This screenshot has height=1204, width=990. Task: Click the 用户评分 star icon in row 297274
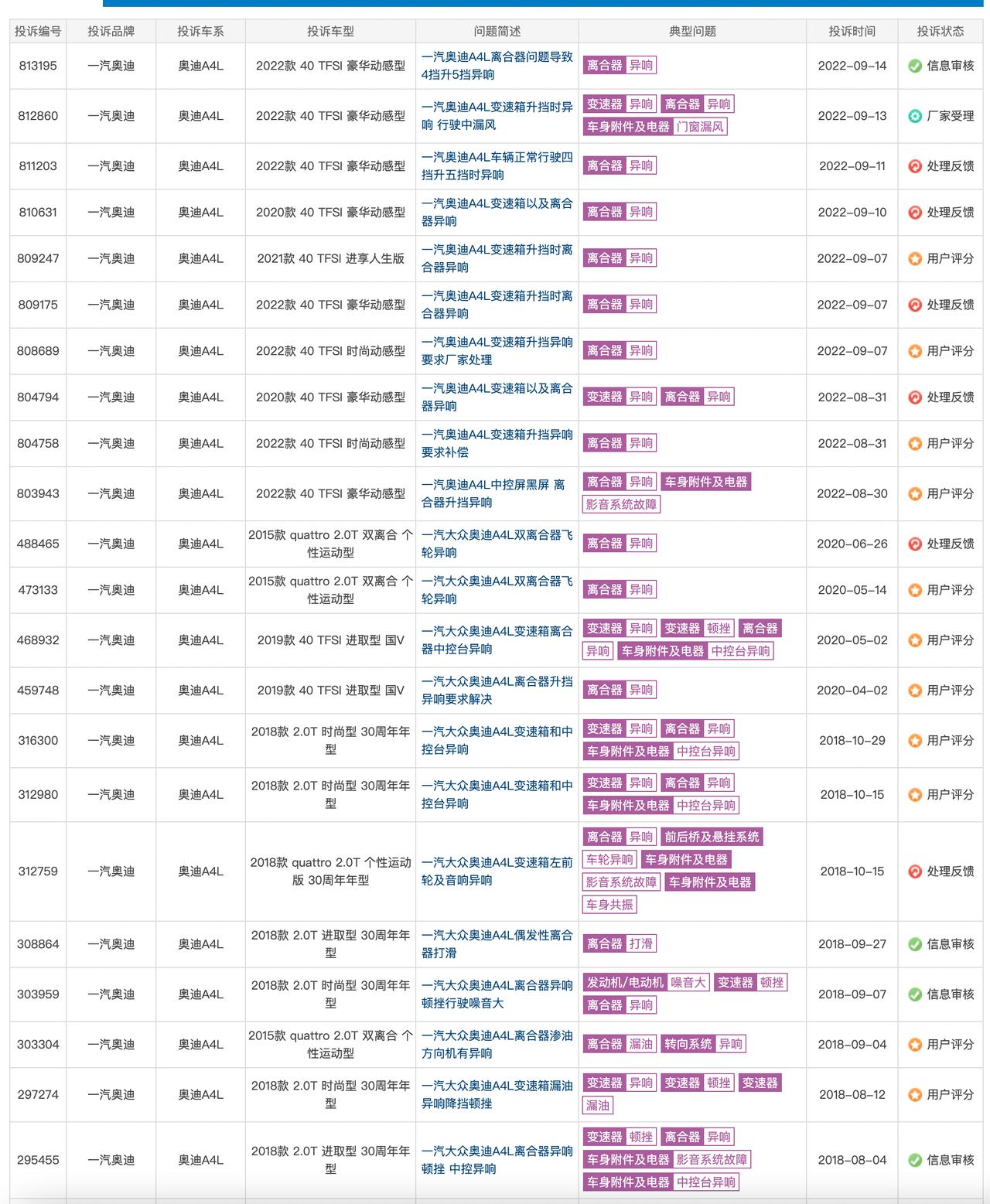pyautogui.click(x=915, y=1095)
